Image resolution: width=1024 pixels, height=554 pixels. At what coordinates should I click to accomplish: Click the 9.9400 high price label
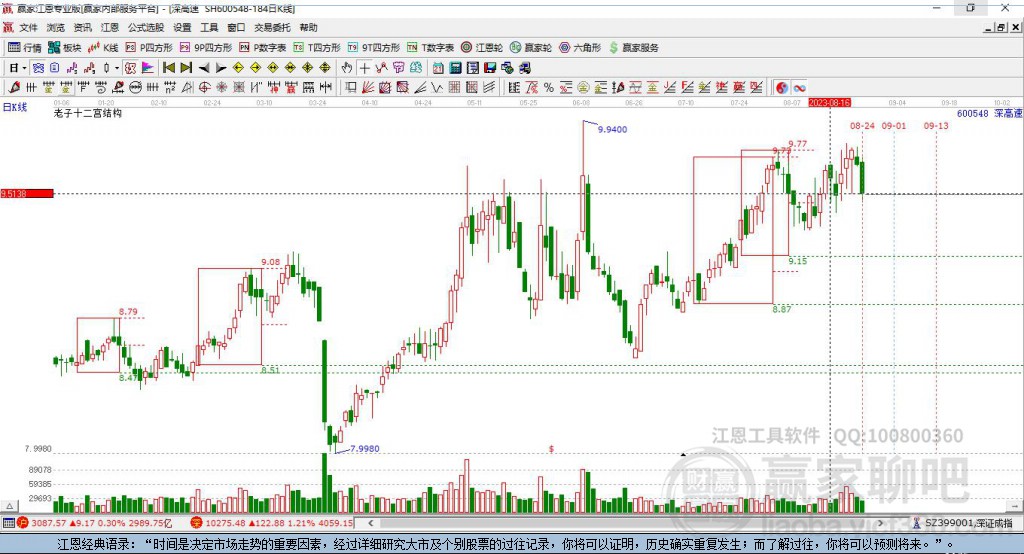(x=613, y=129)
